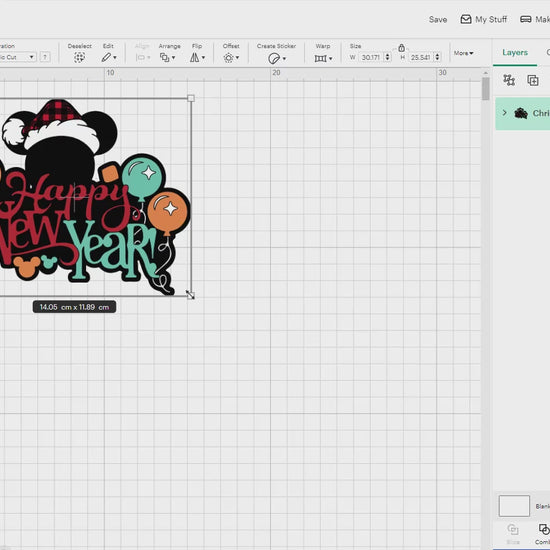Expand the Arrange dropdown arrow

pyautogui.click(x=173, y=58)
